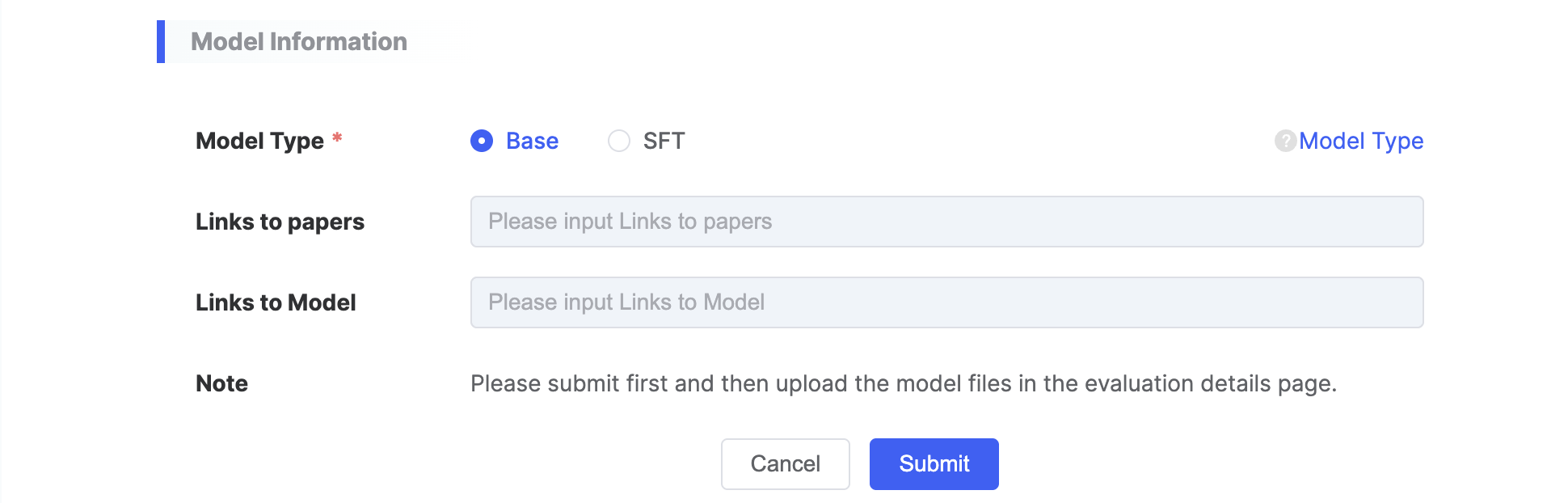The width and height of the screenshot is (1568, 503).
Task: Select the SFT radio button circle
Action: coord(619,141)
